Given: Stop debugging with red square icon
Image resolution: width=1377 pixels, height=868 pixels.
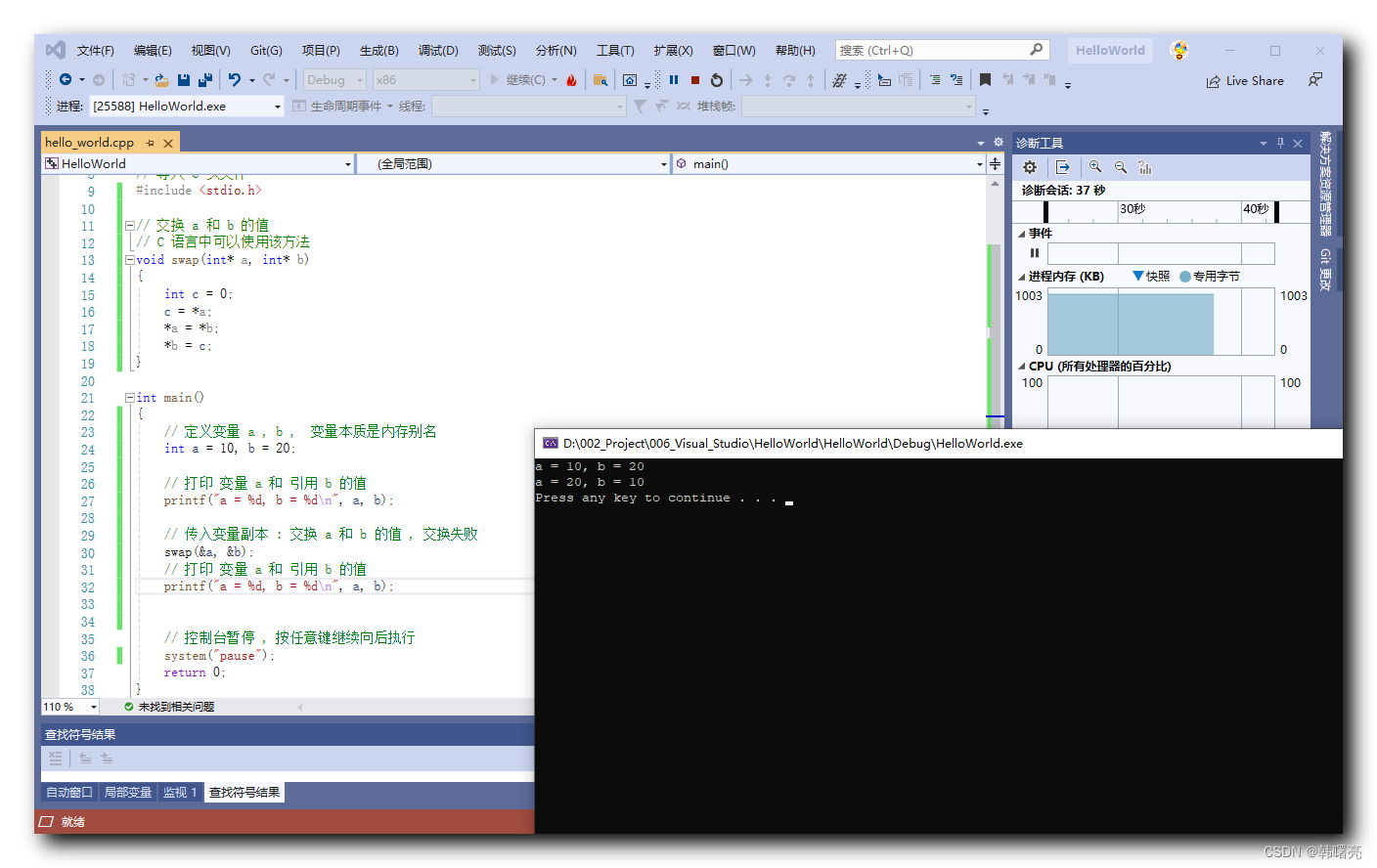Looking at the screenshot, I should (695, 80).
